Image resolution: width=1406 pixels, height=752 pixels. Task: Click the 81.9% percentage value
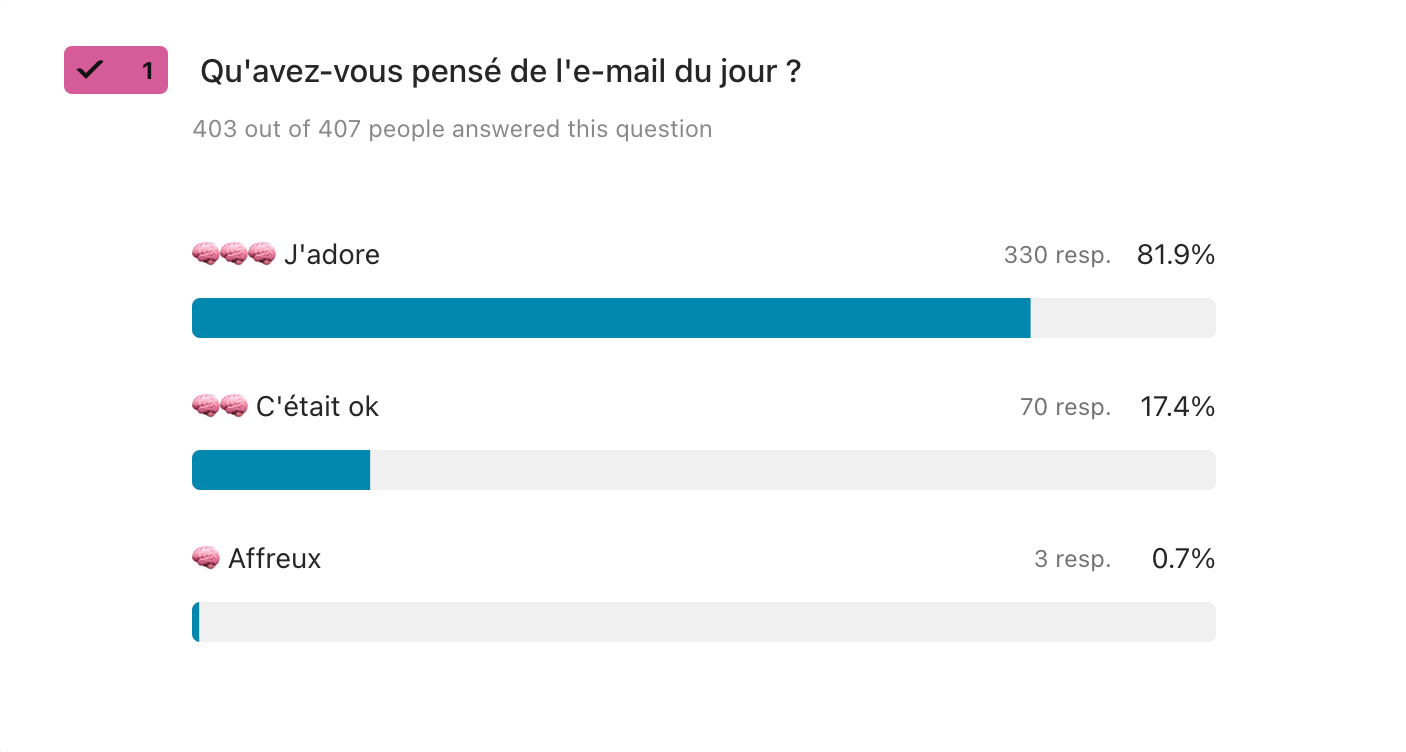[1175, 255]
